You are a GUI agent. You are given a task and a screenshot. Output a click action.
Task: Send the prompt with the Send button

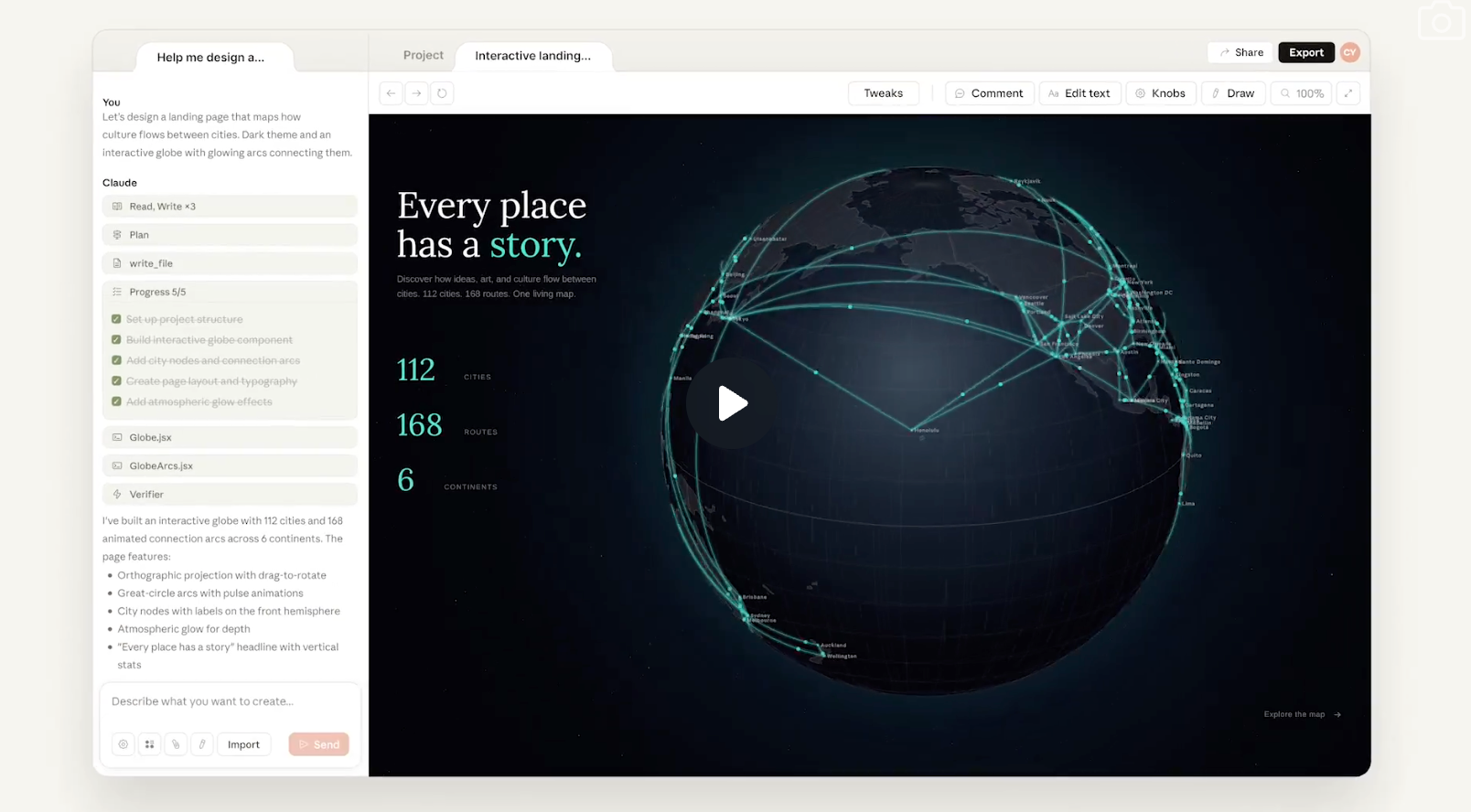click(318, 744)
